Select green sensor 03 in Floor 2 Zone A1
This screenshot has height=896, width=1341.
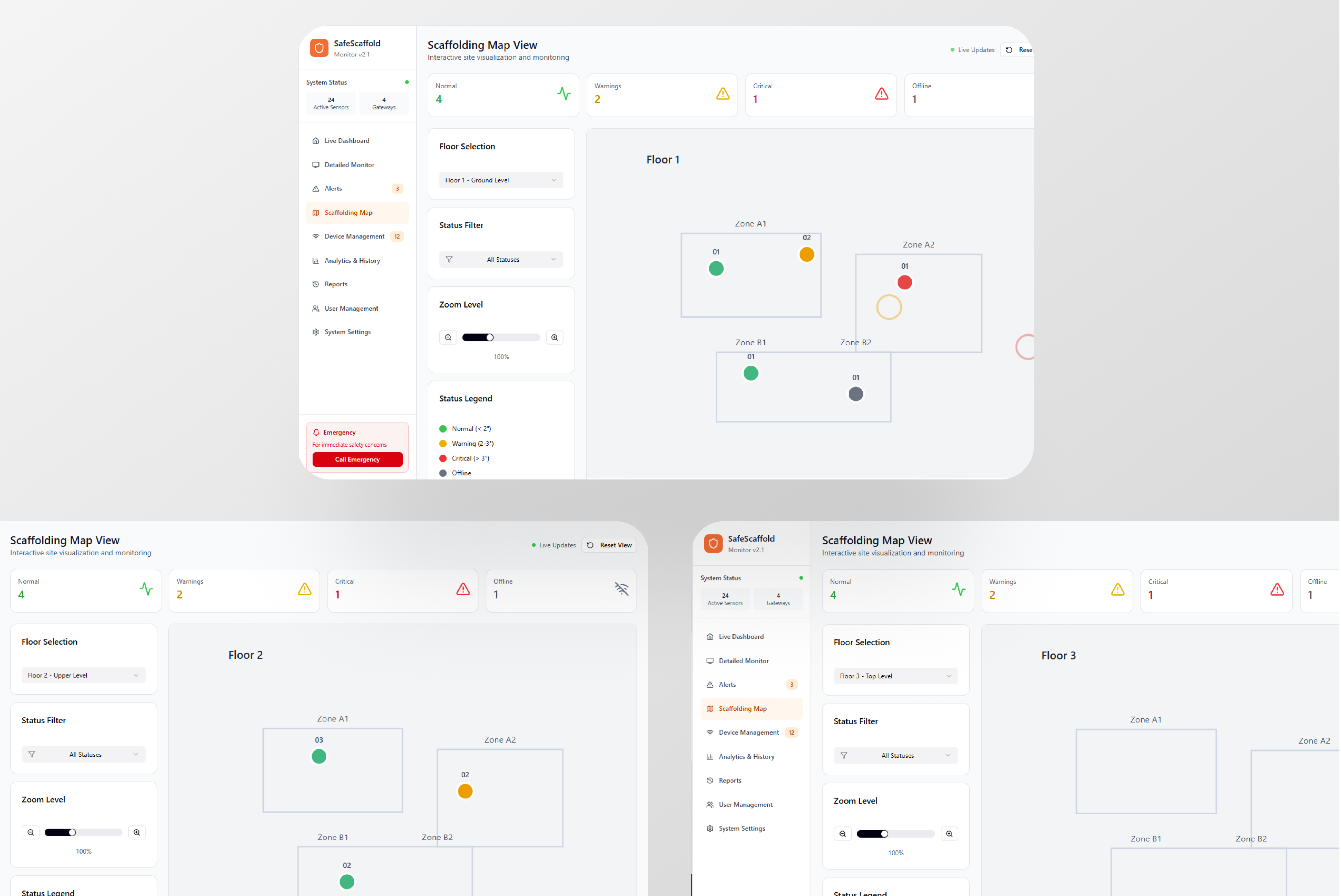tap(320, 756)
